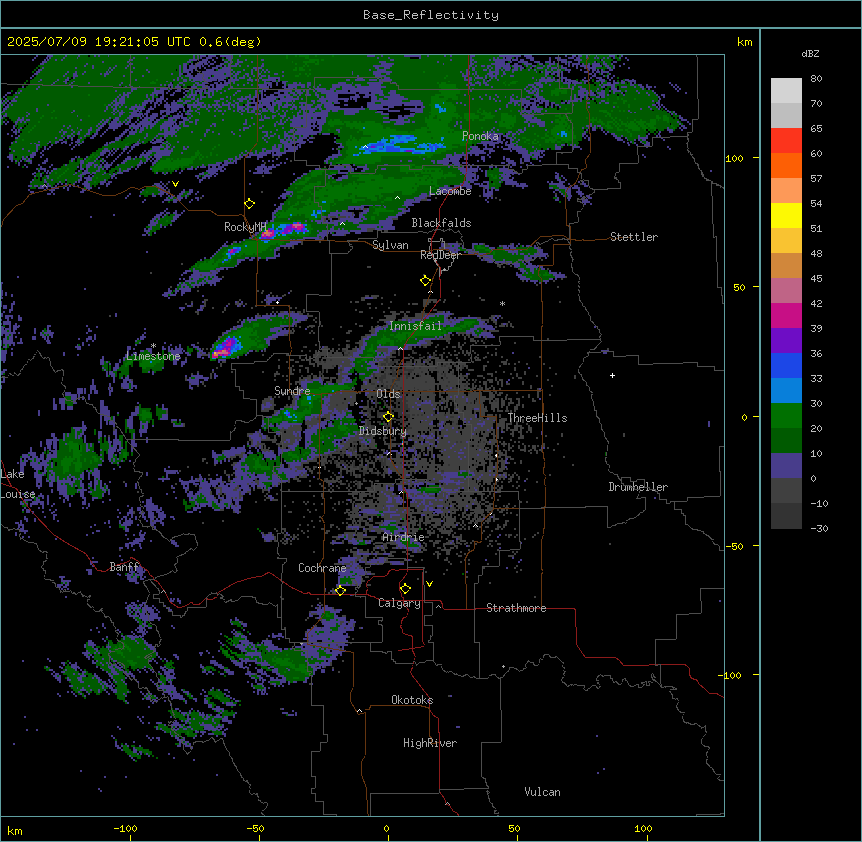The height and width of the screenshot is (842, 862).
Task: Click the Base_Reflectivity title text
Action: (x=431, y=15)
